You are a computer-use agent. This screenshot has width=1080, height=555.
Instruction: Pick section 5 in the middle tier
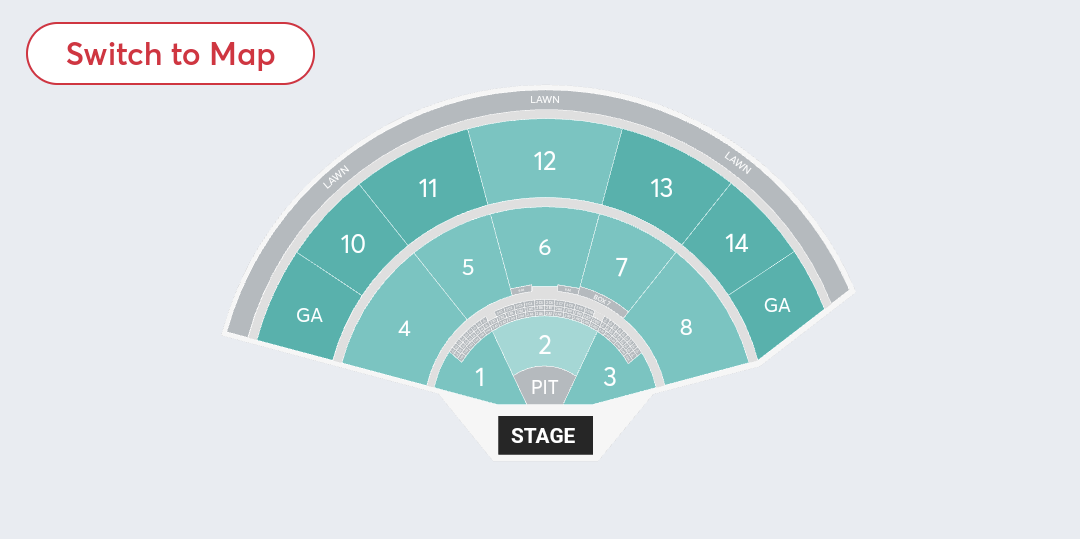pos(468,268)
